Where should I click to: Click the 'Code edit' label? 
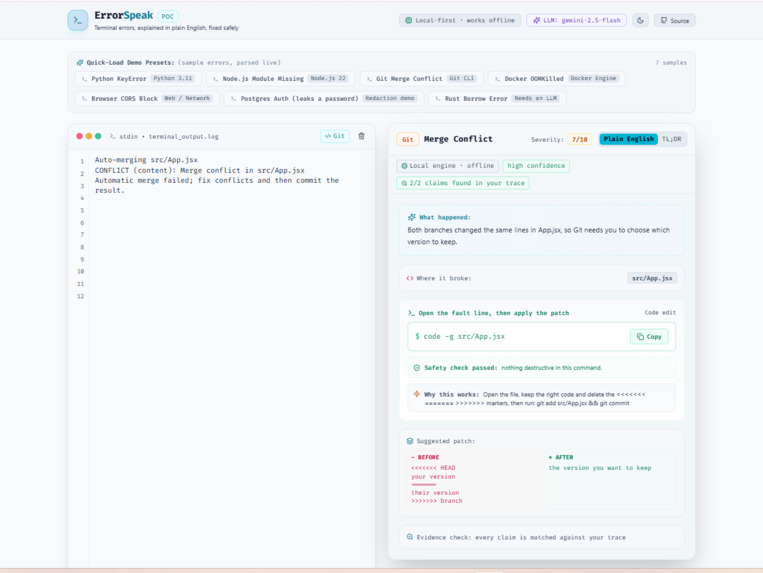[x=660, y=313]
